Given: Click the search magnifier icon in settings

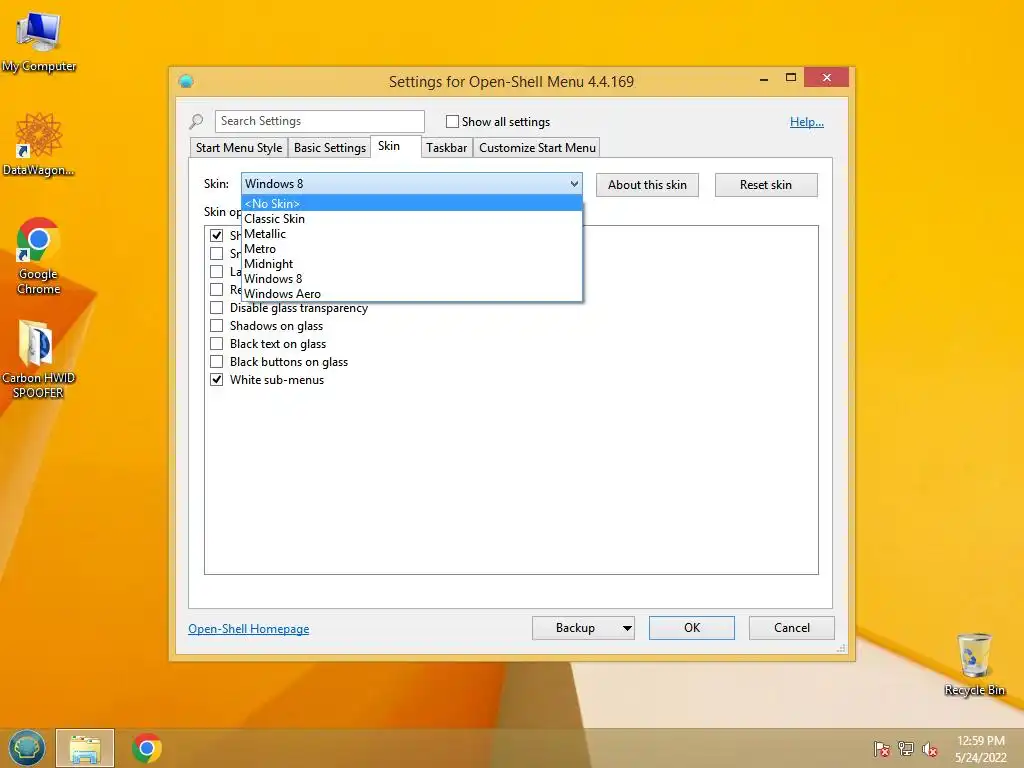Looking at the screenshot, I should [197, 121].
